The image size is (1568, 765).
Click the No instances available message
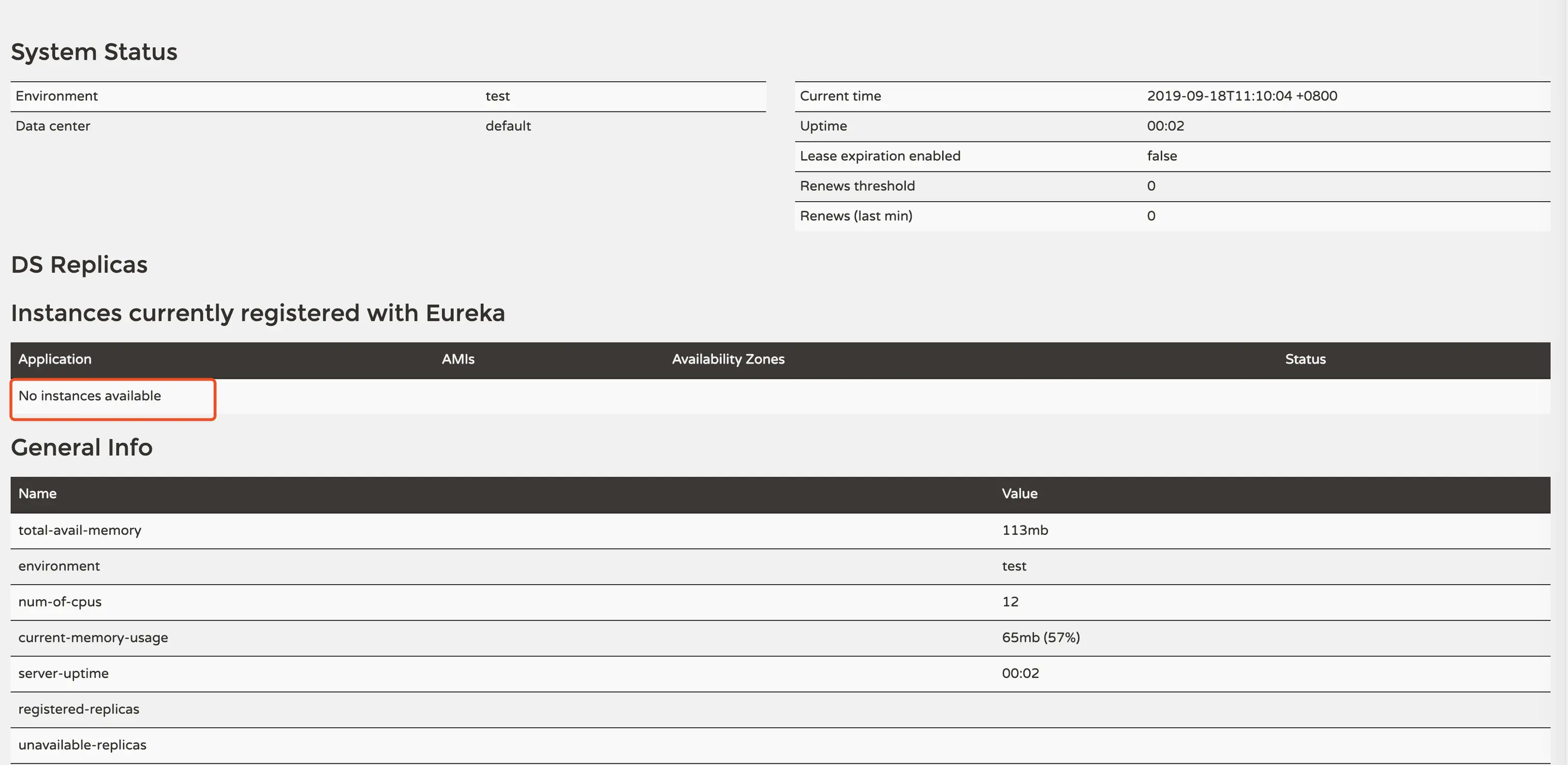click(90, 396)
